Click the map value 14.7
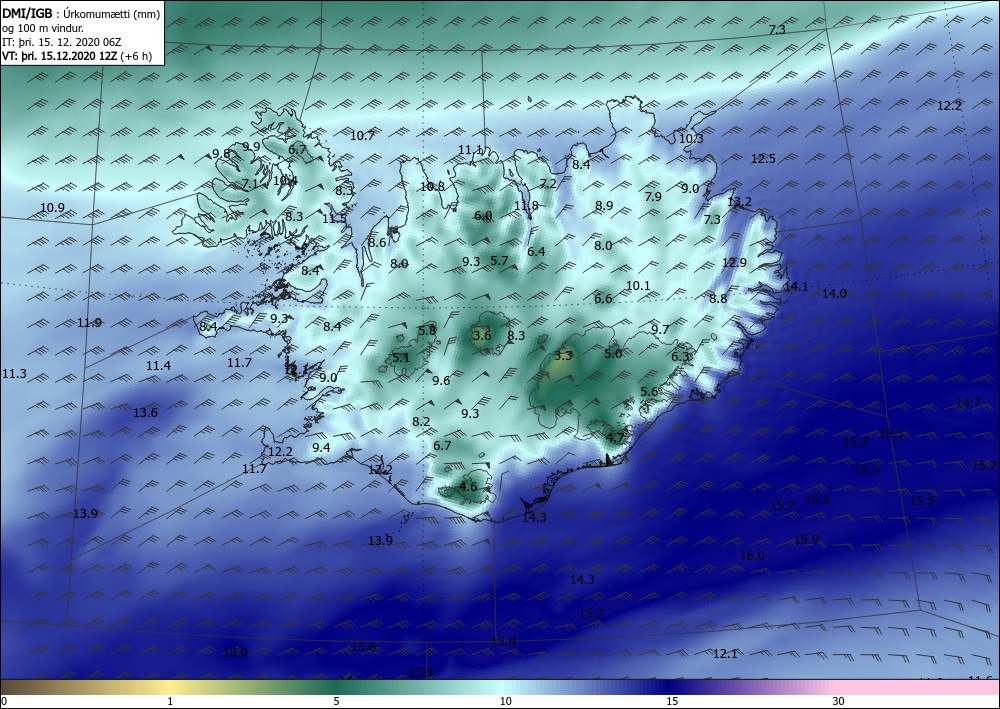The width and height of the screenshot is (1000, 709). pyautogui.click(x=968, y=402)
